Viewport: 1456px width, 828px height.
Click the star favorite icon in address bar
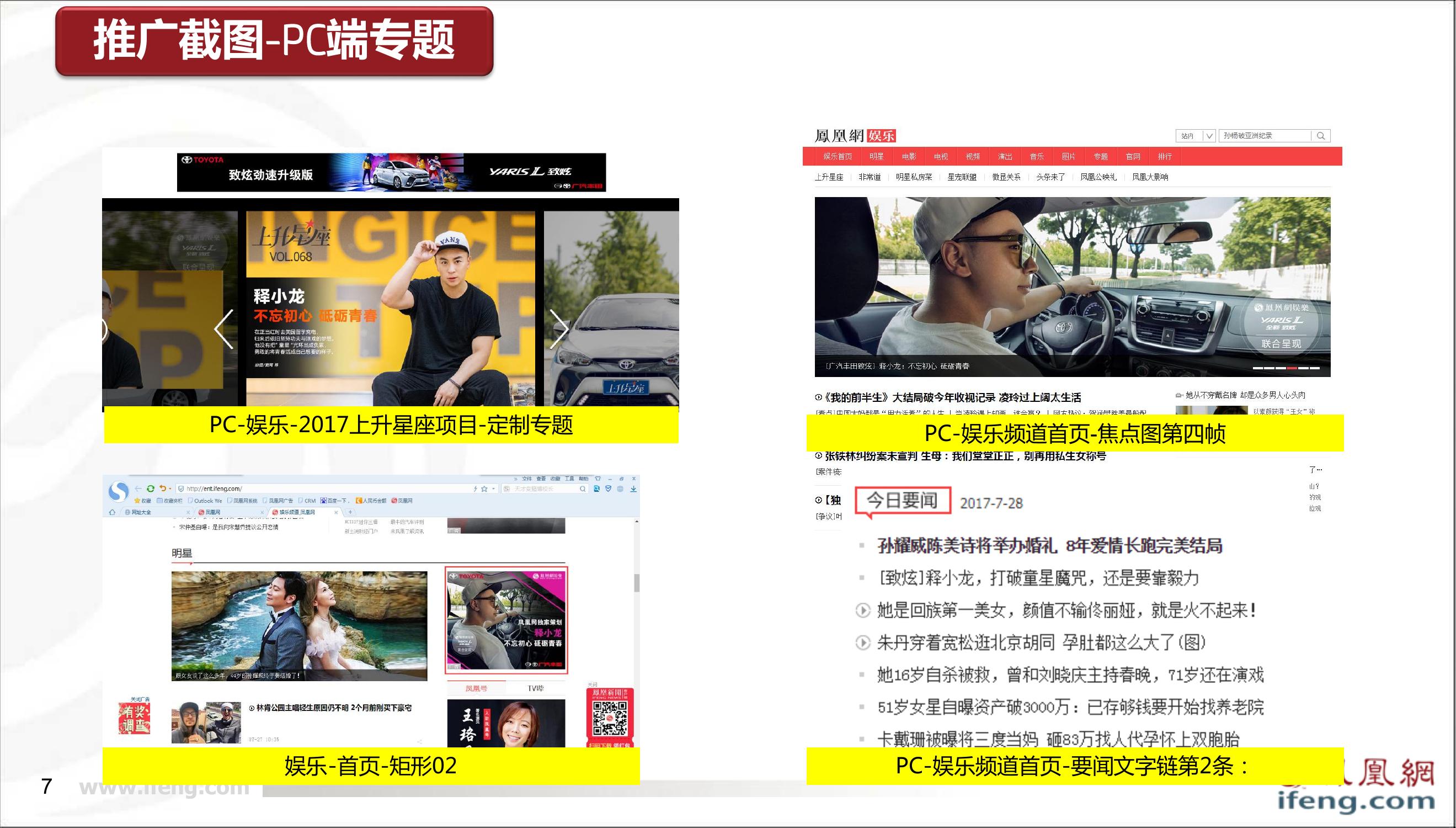[484, 489]
